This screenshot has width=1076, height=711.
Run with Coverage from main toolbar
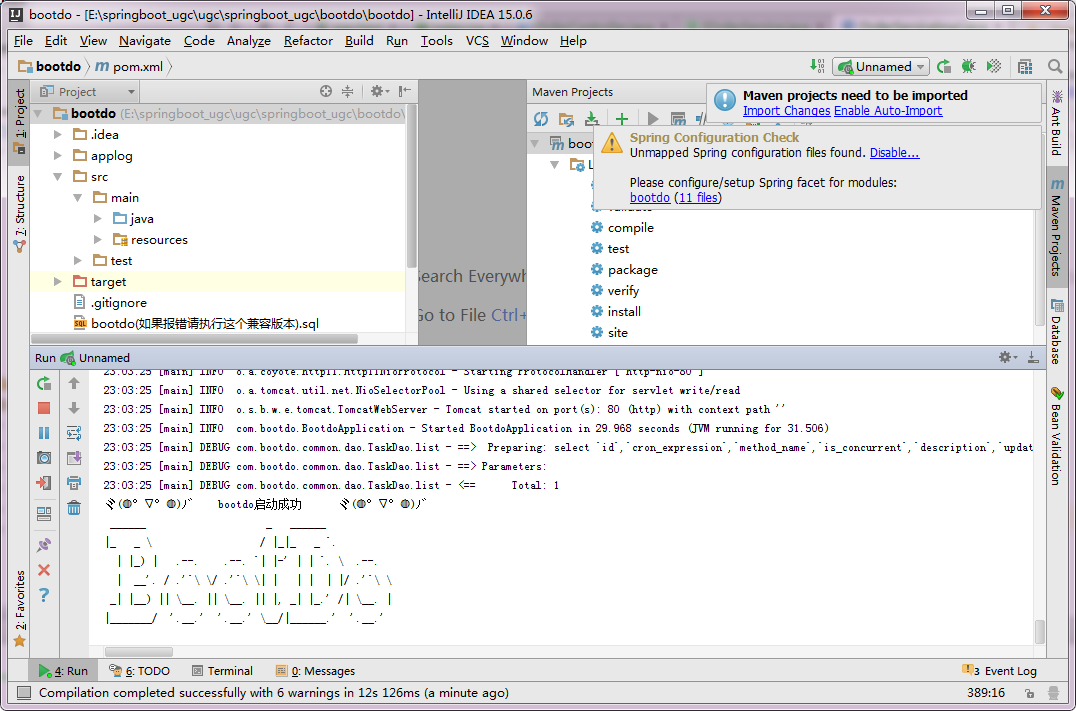994,67
